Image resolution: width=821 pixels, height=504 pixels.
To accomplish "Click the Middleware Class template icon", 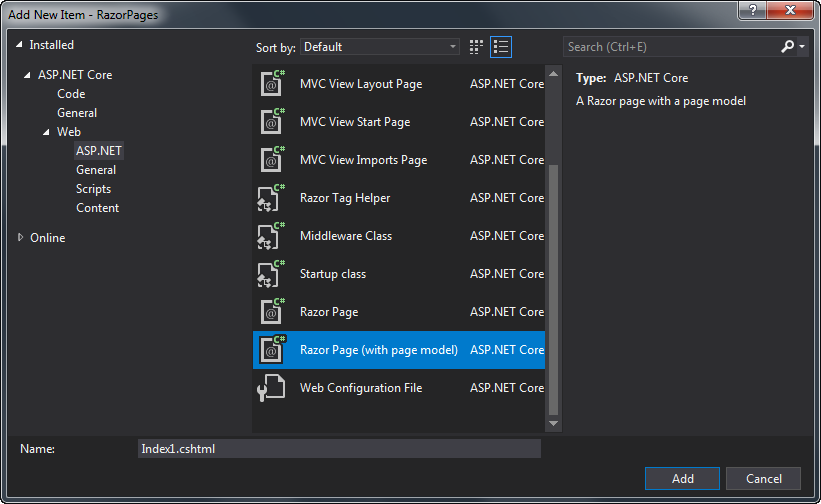I will coord(271,236).
